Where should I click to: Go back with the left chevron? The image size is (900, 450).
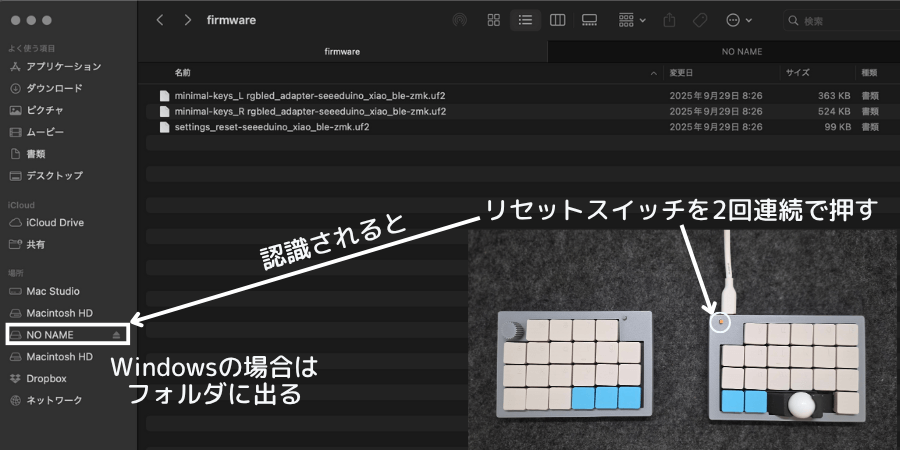coord(160,20)
